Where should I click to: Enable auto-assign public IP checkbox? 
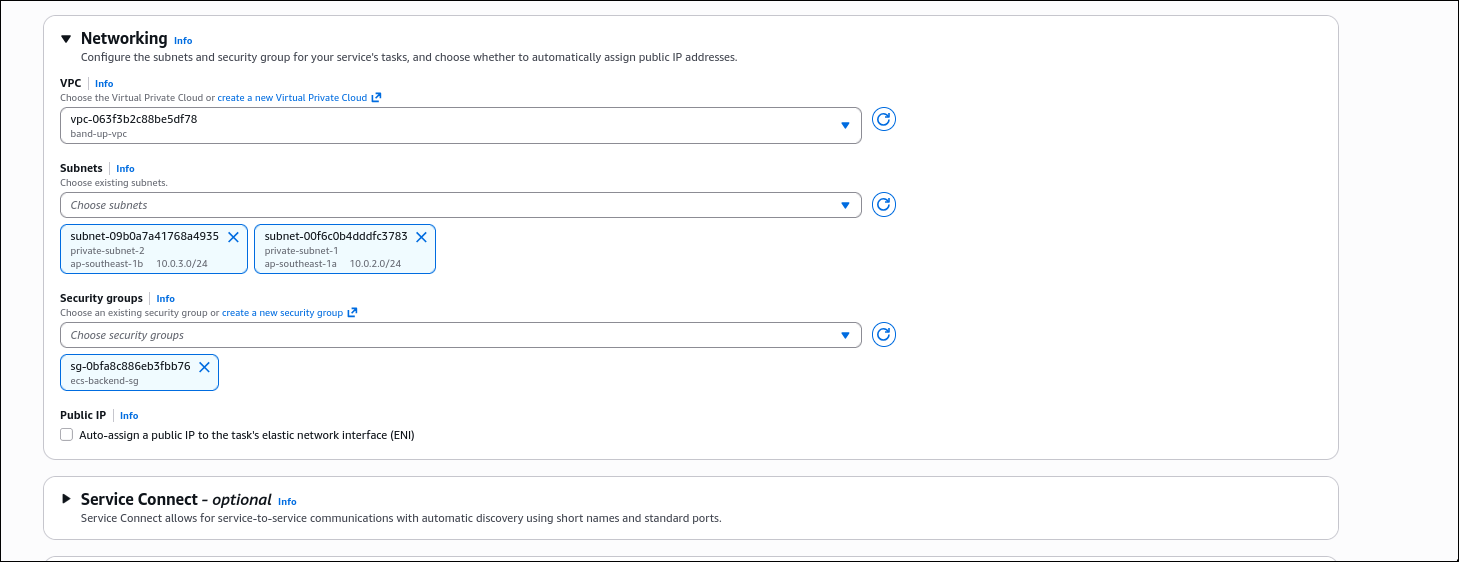click(x=67, y=435)
